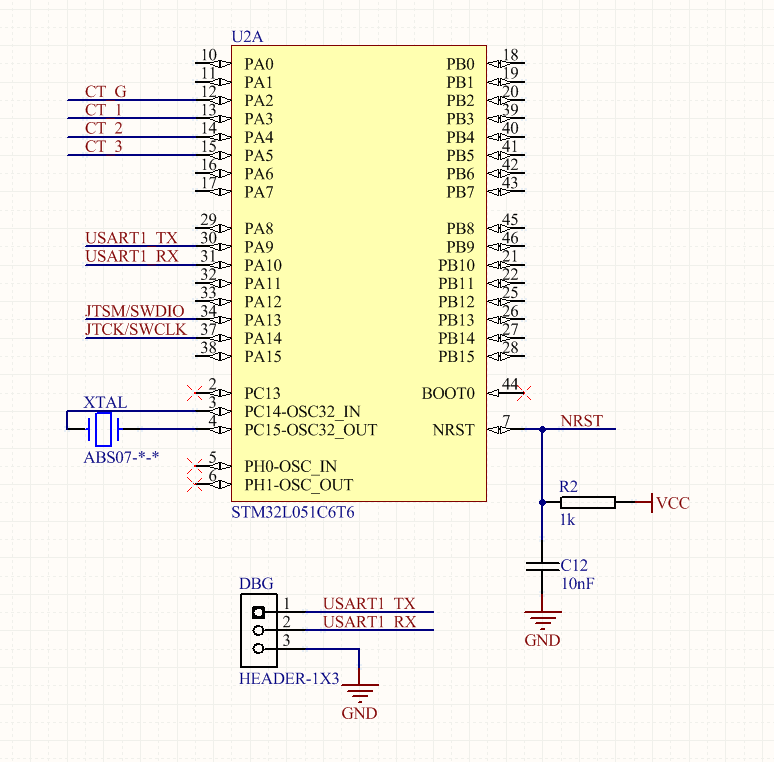This screenshot has height=762, width=774.
Task: Click the PH0-OSC_IN pin name
Action: point(290,466)
